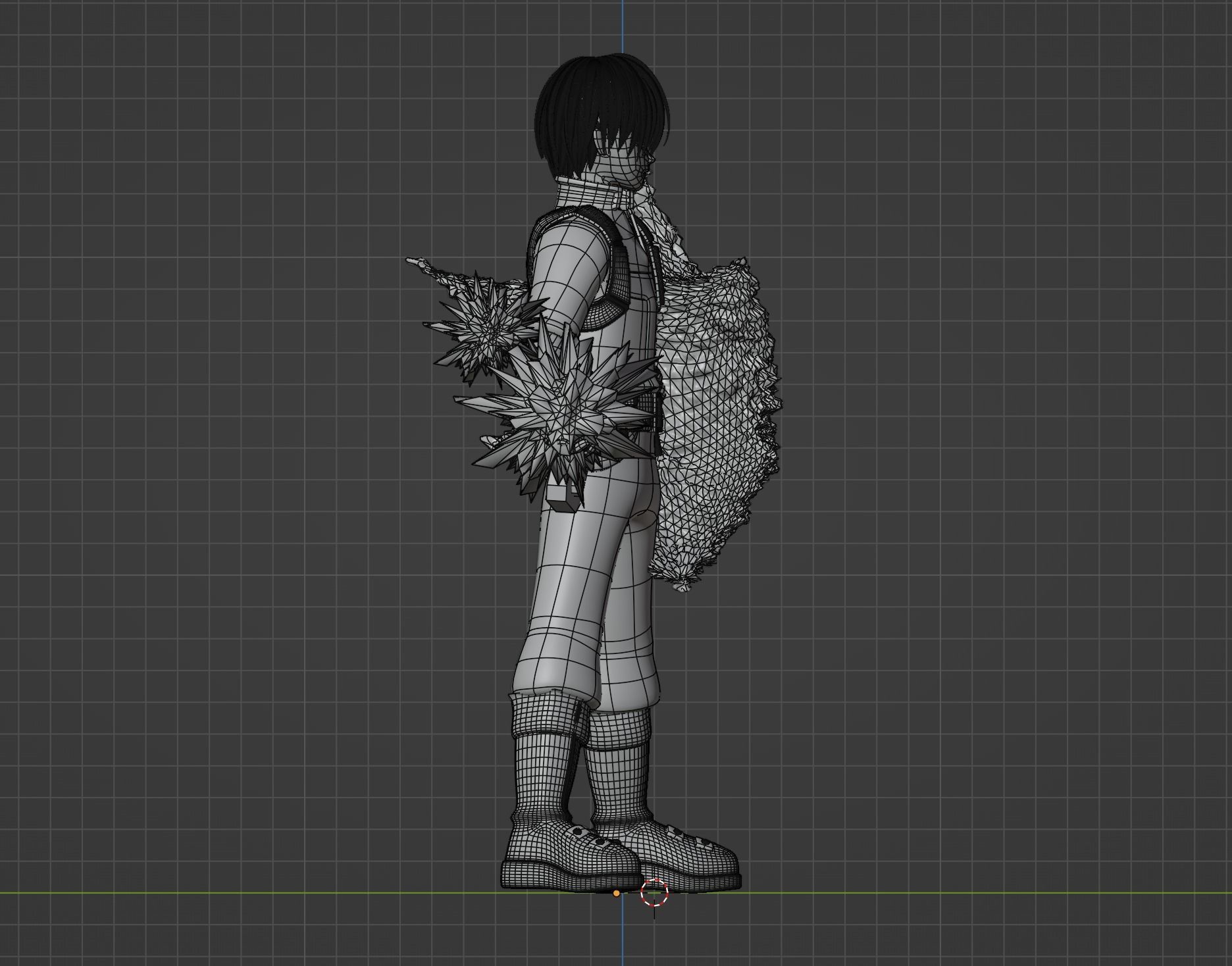This screenshot has width=1232, height=966.
Task: Click the blue vertical axis line
Action: coord(623,26)
